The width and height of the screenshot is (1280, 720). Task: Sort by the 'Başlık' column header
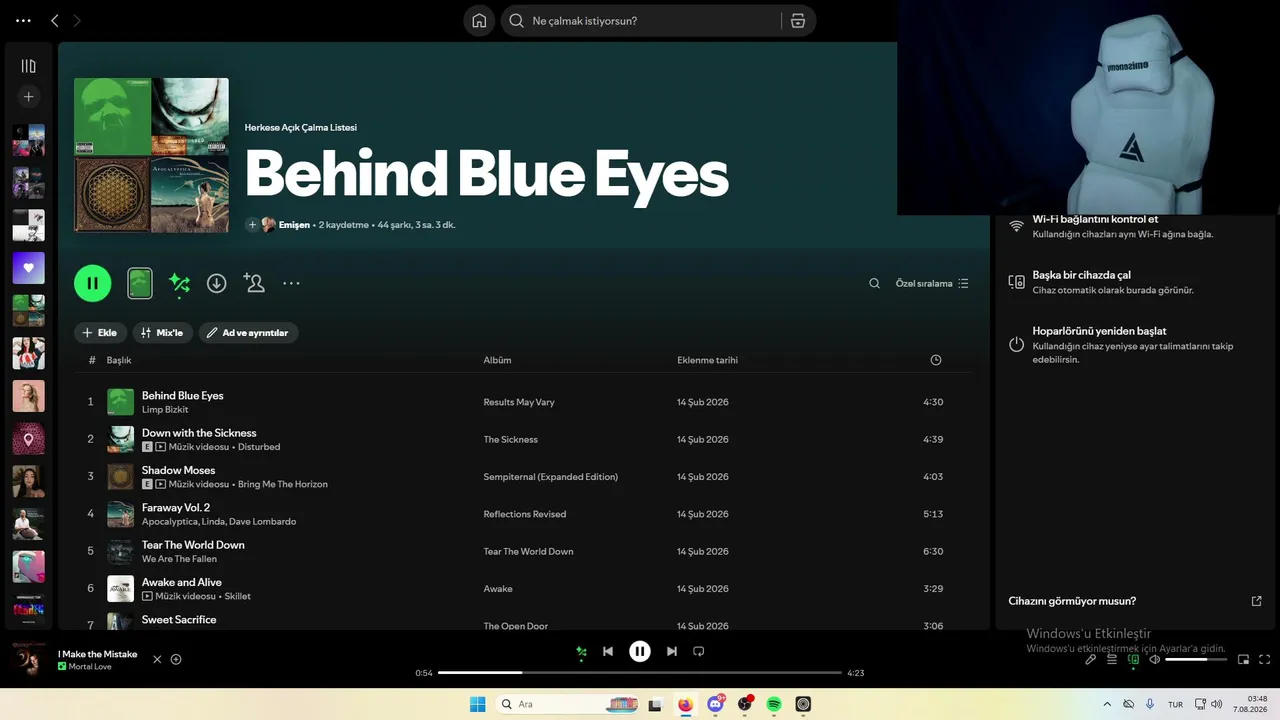(x=119, y=360)
